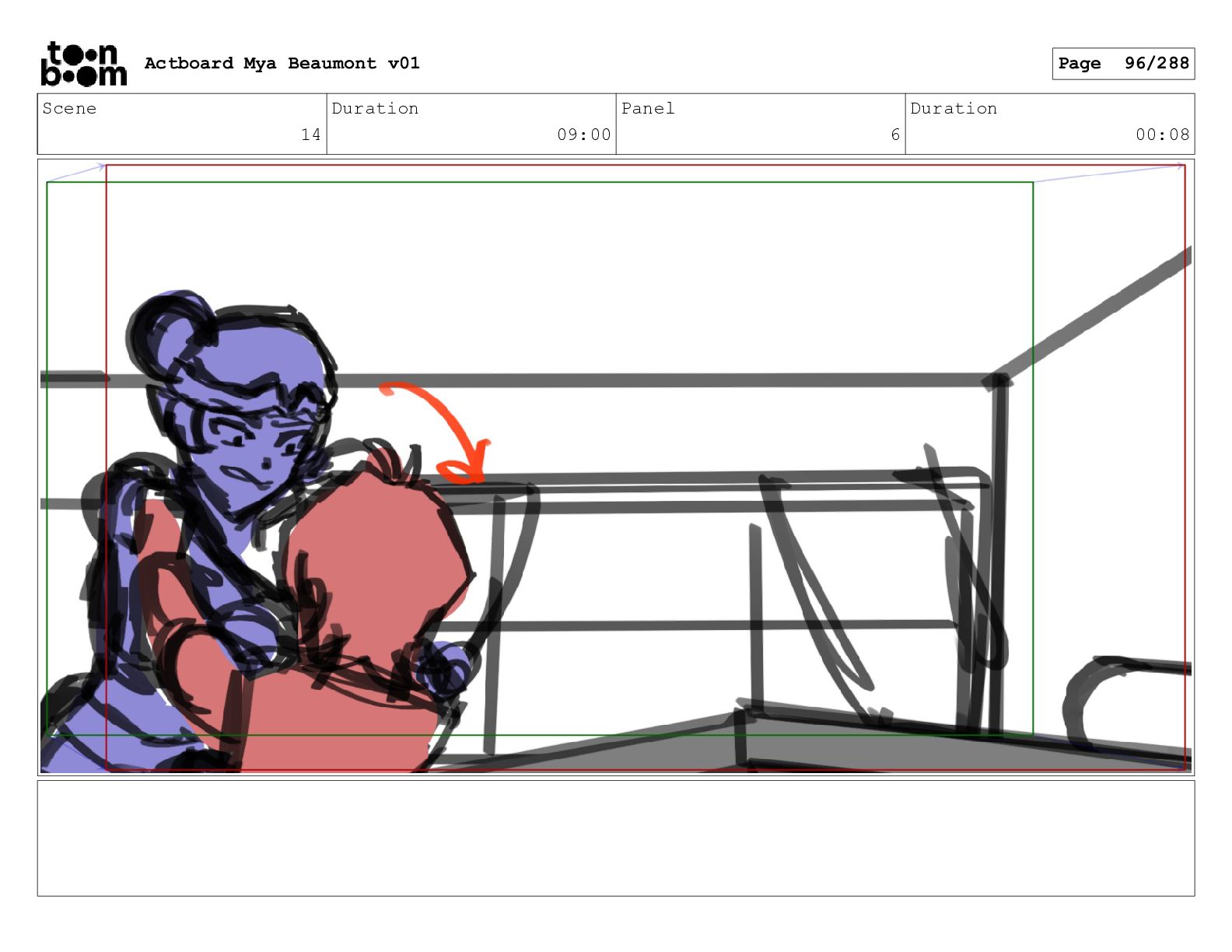Click the Toon Boom logo
The width and height of the screenshot is (1232, 952).
[x=83, y=64]
